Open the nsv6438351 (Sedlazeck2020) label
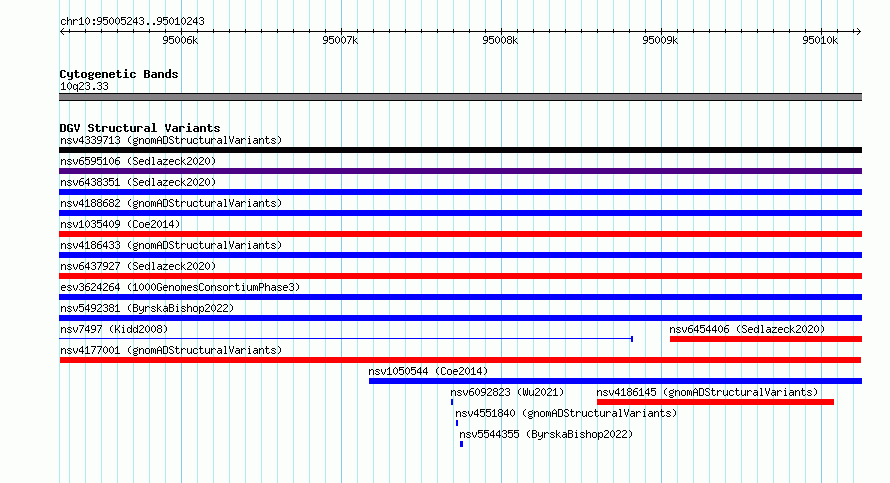This screenshot has height=483, width=890. (138, 182)
